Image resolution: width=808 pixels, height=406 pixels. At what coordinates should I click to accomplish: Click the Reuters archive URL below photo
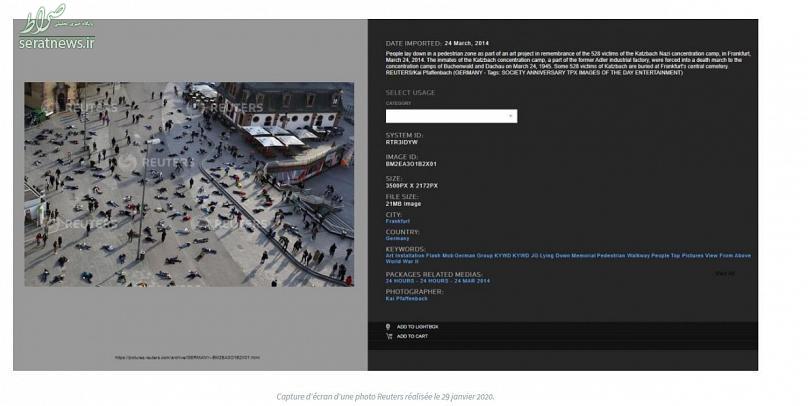188,357
